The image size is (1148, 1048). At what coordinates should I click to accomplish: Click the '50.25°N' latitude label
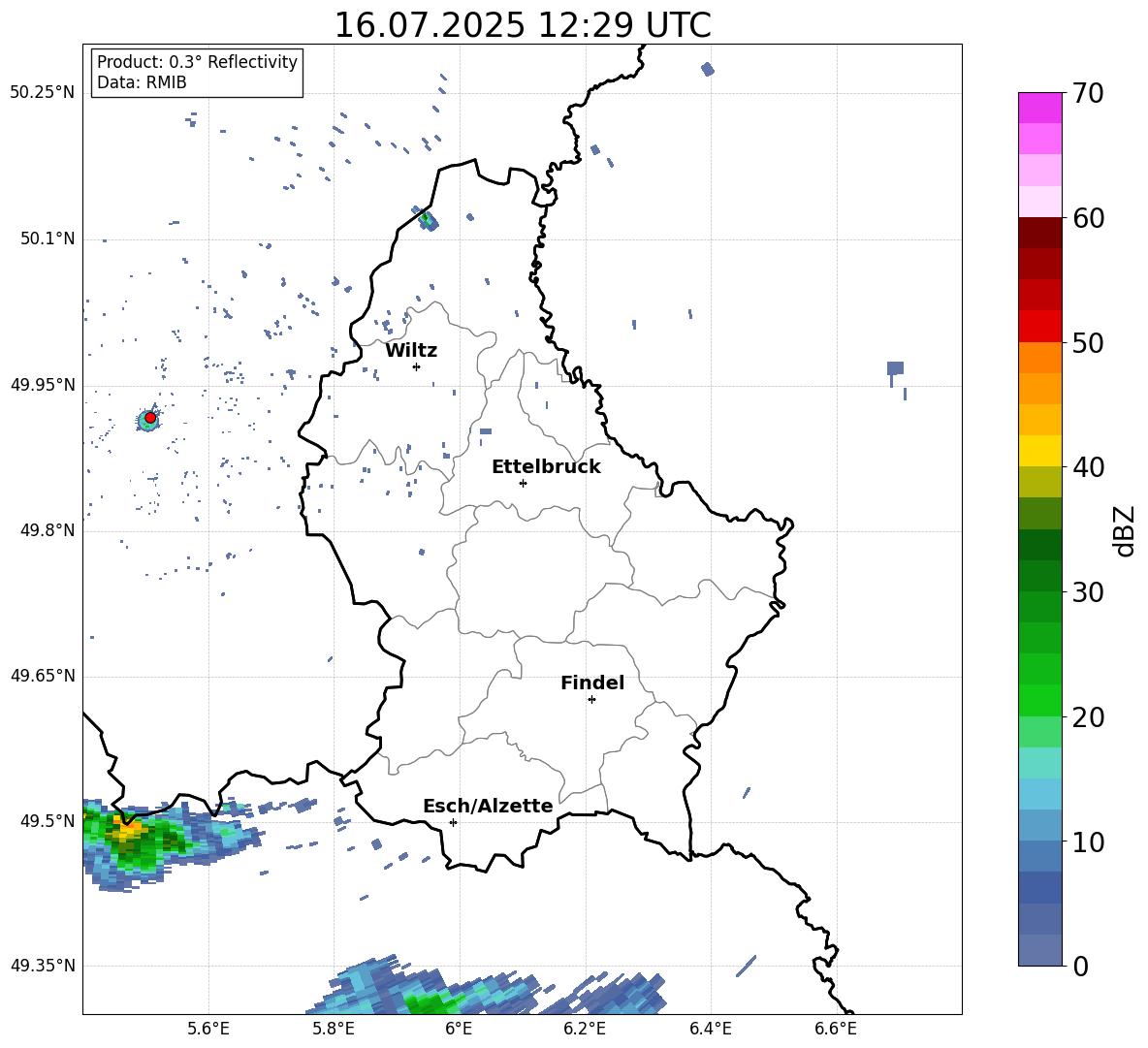(x=43, y=93)
